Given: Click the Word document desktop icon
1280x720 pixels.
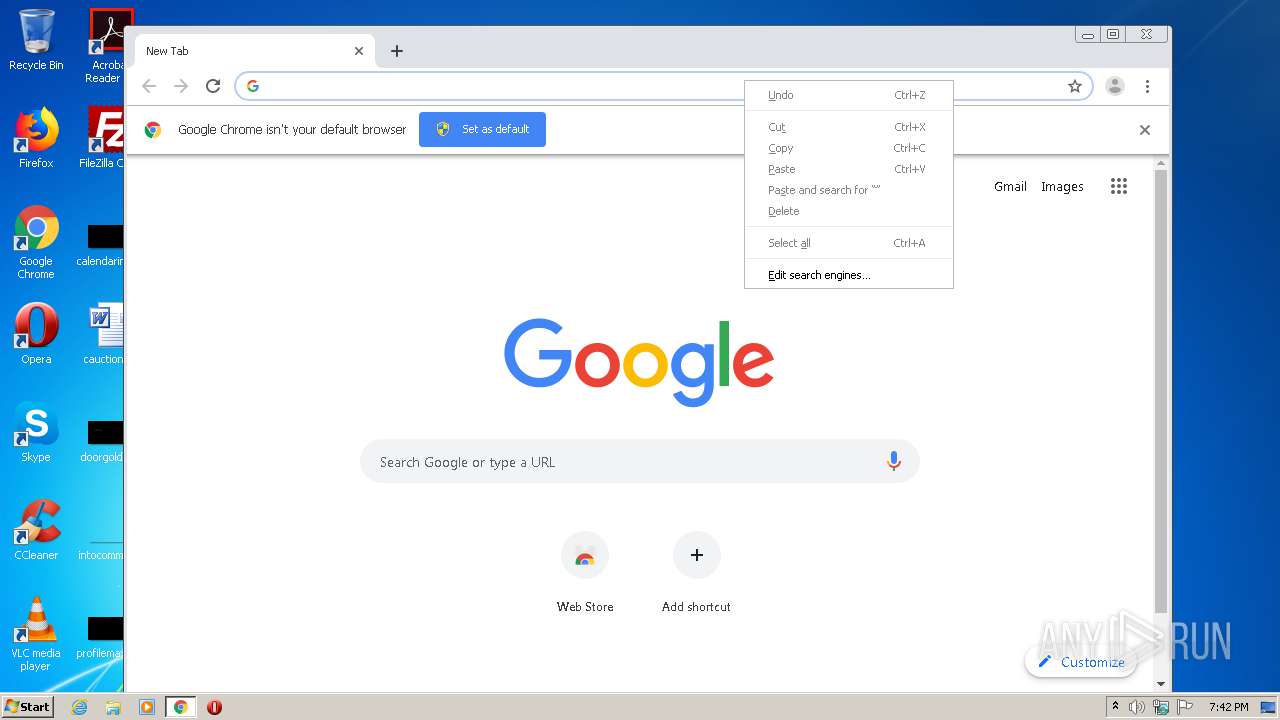Looking at the screenshot, I should click(105, 334).
